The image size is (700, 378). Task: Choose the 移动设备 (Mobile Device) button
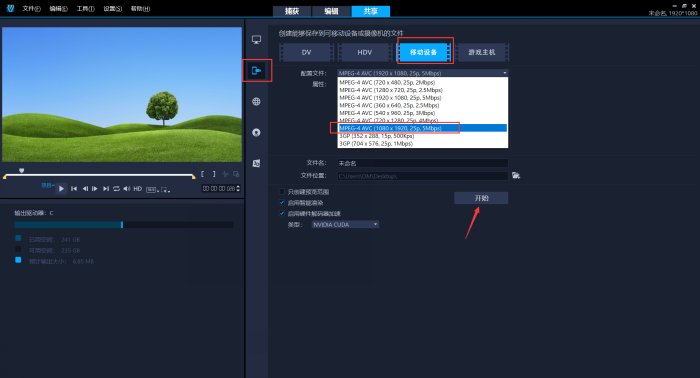[x=424, y=52]
